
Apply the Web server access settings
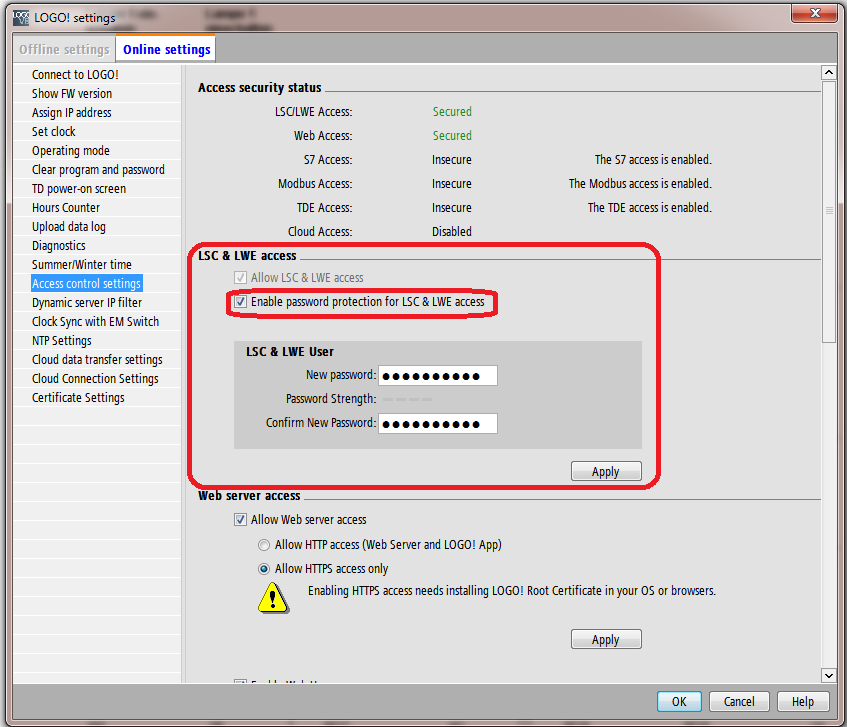606,640
